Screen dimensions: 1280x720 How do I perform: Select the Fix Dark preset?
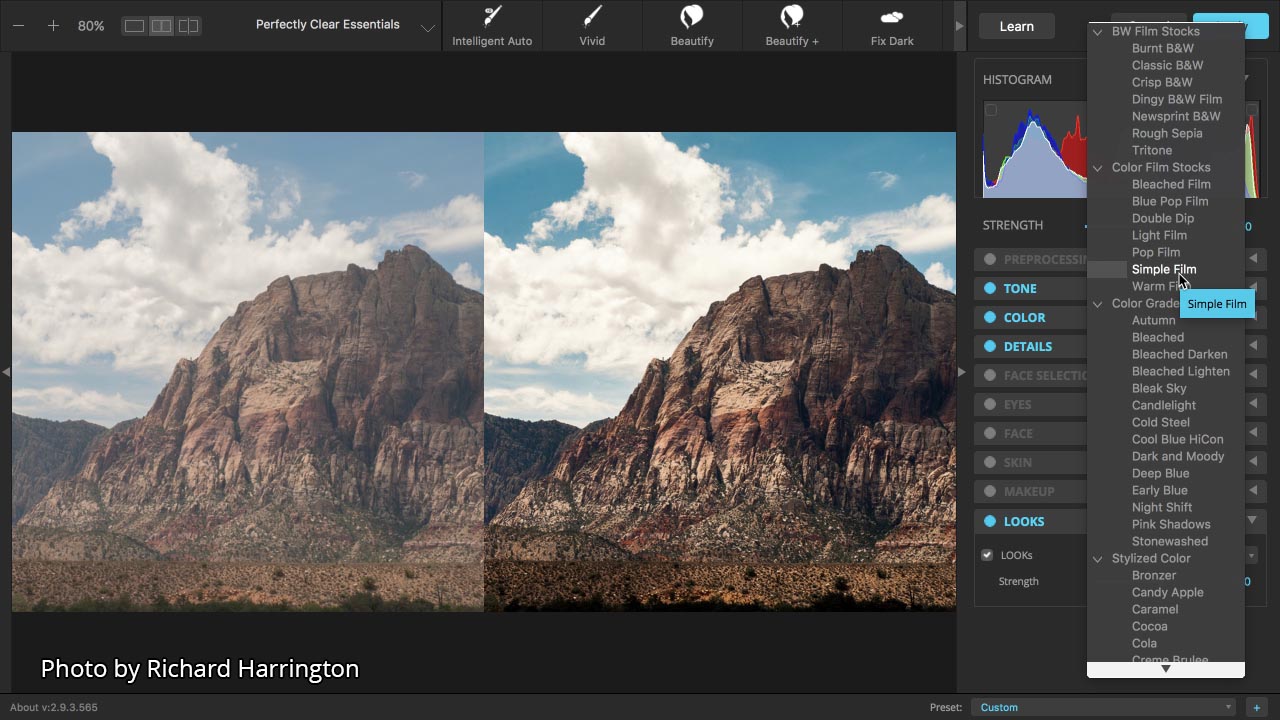tap(892, 25)
